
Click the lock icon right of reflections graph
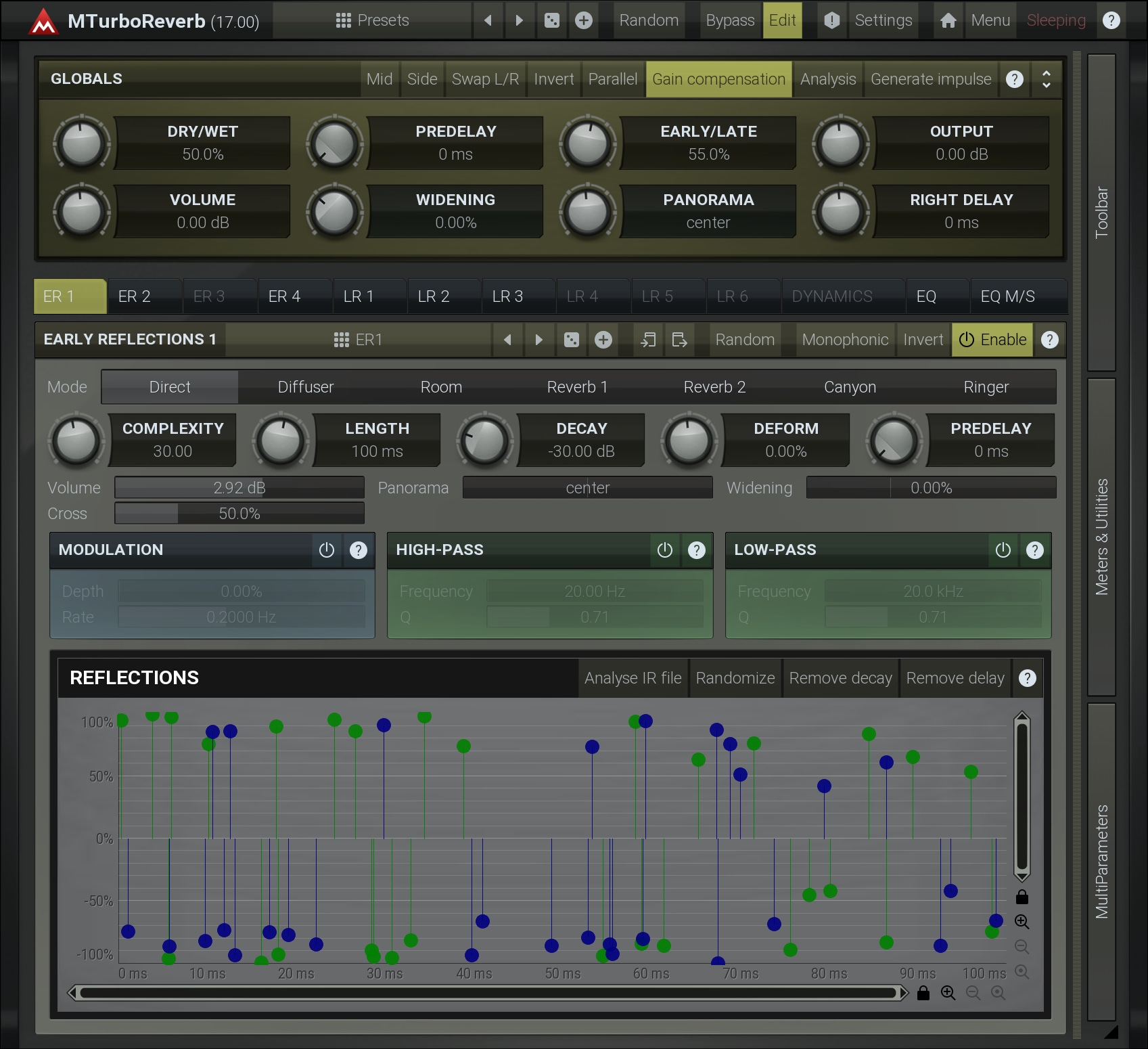click(x=1021, y=897)
